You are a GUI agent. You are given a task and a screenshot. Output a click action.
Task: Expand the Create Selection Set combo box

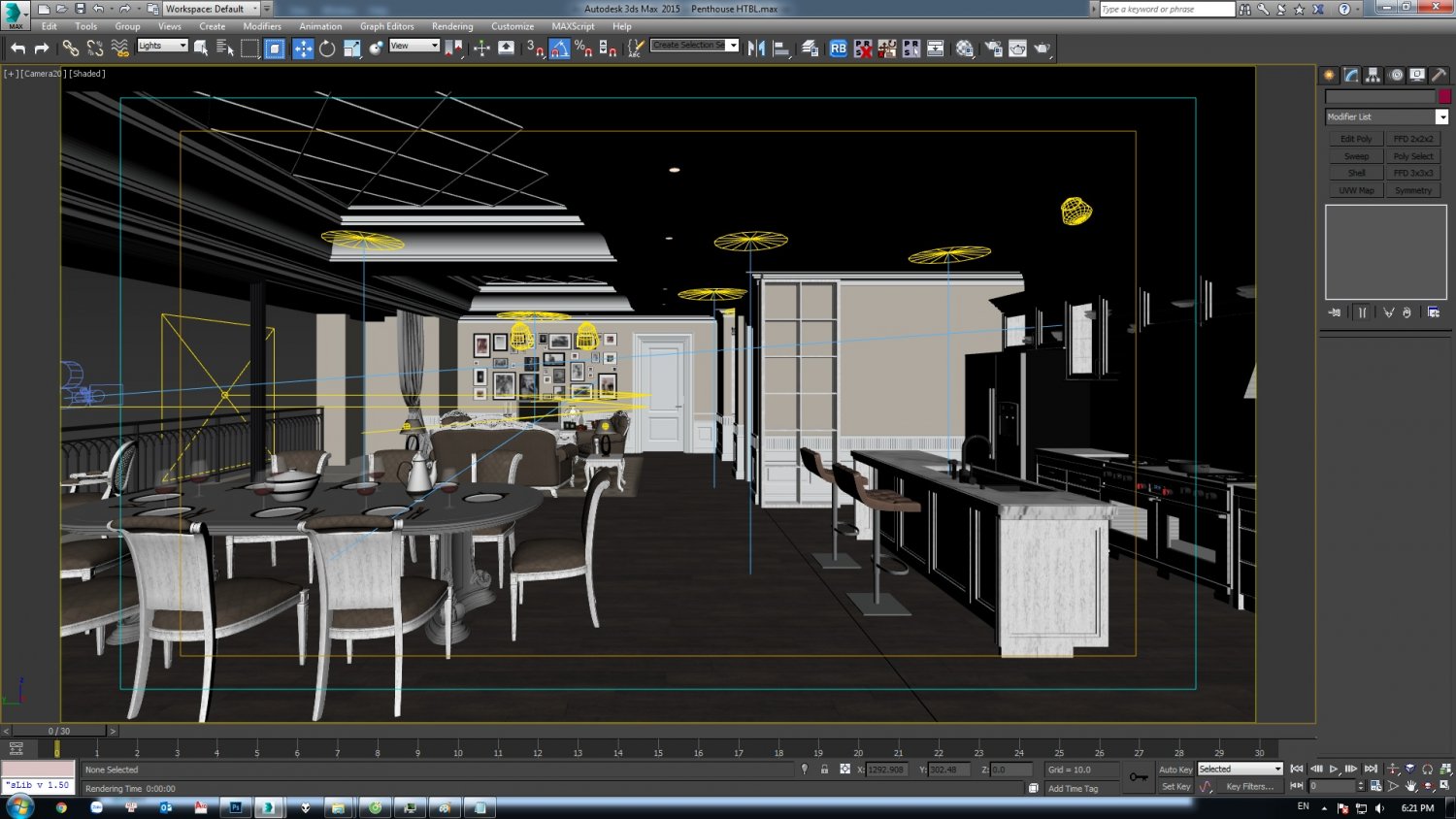coord(735,45)
